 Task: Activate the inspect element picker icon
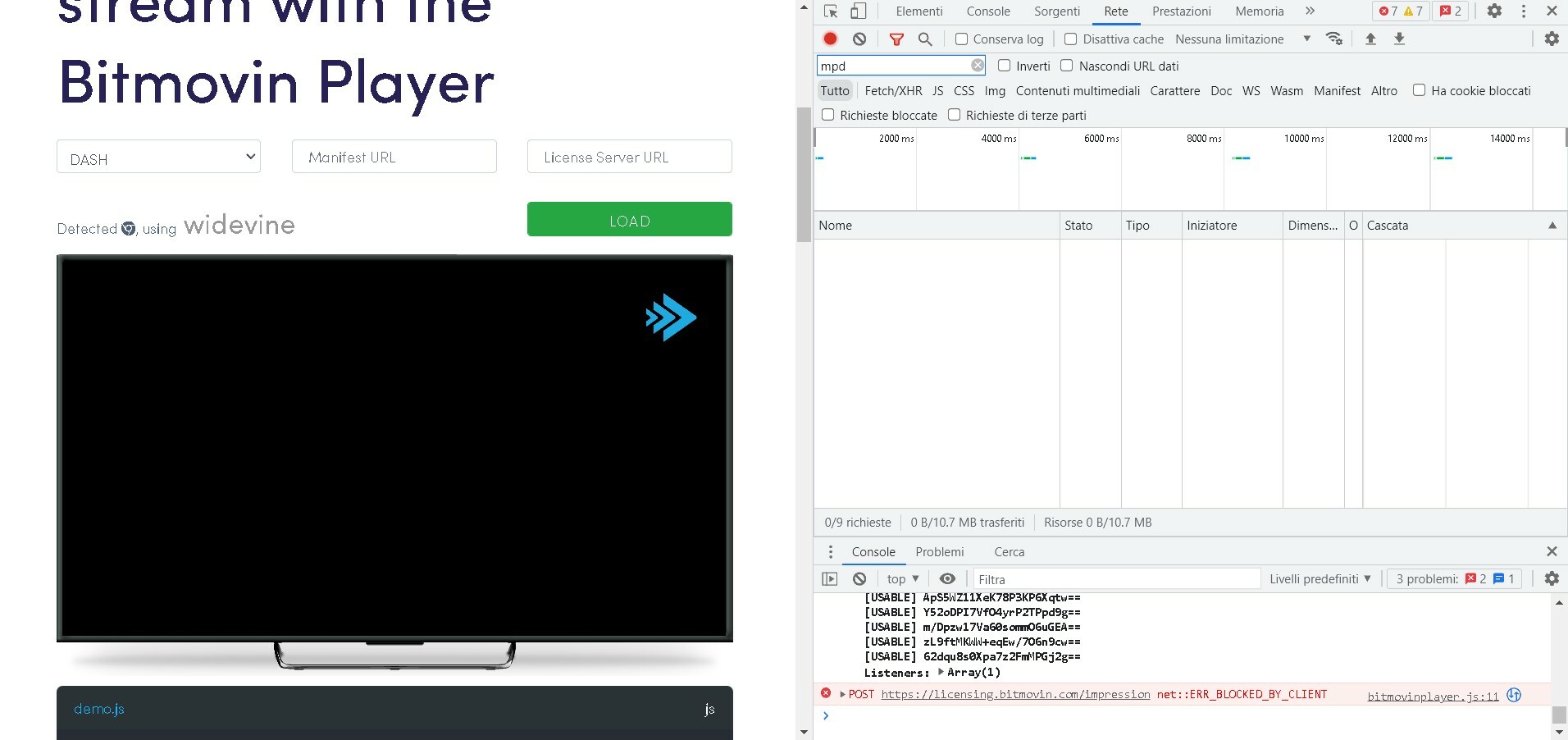click(x=831, y=11)
